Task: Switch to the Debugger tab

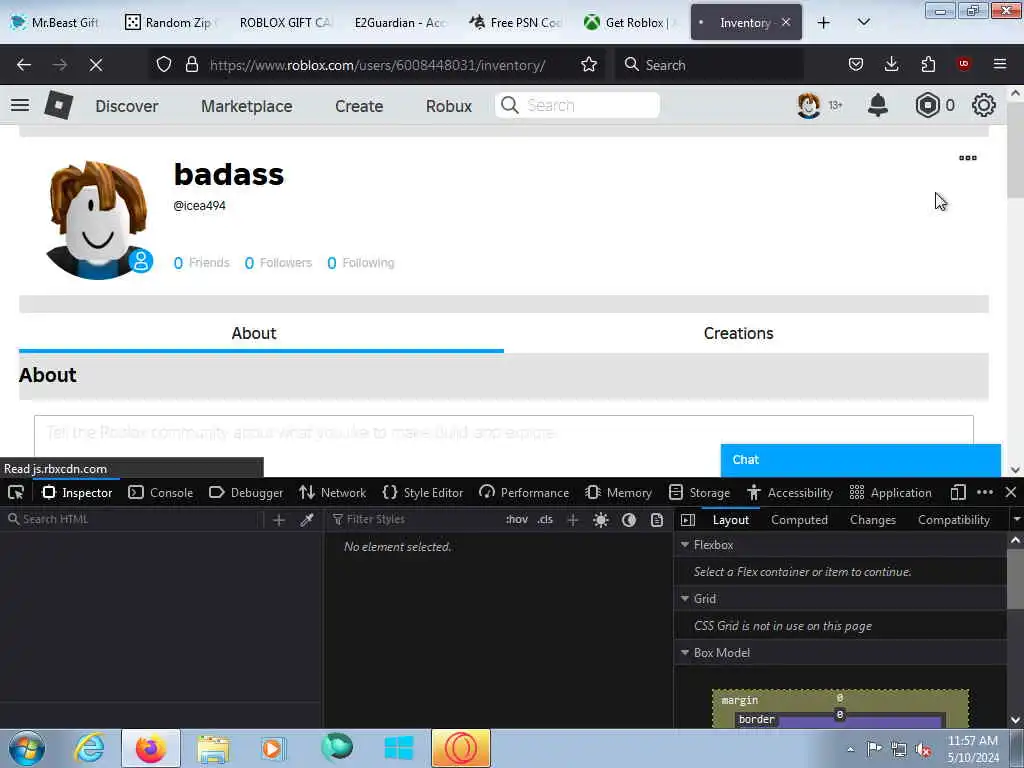Action: tap(246, 492)
